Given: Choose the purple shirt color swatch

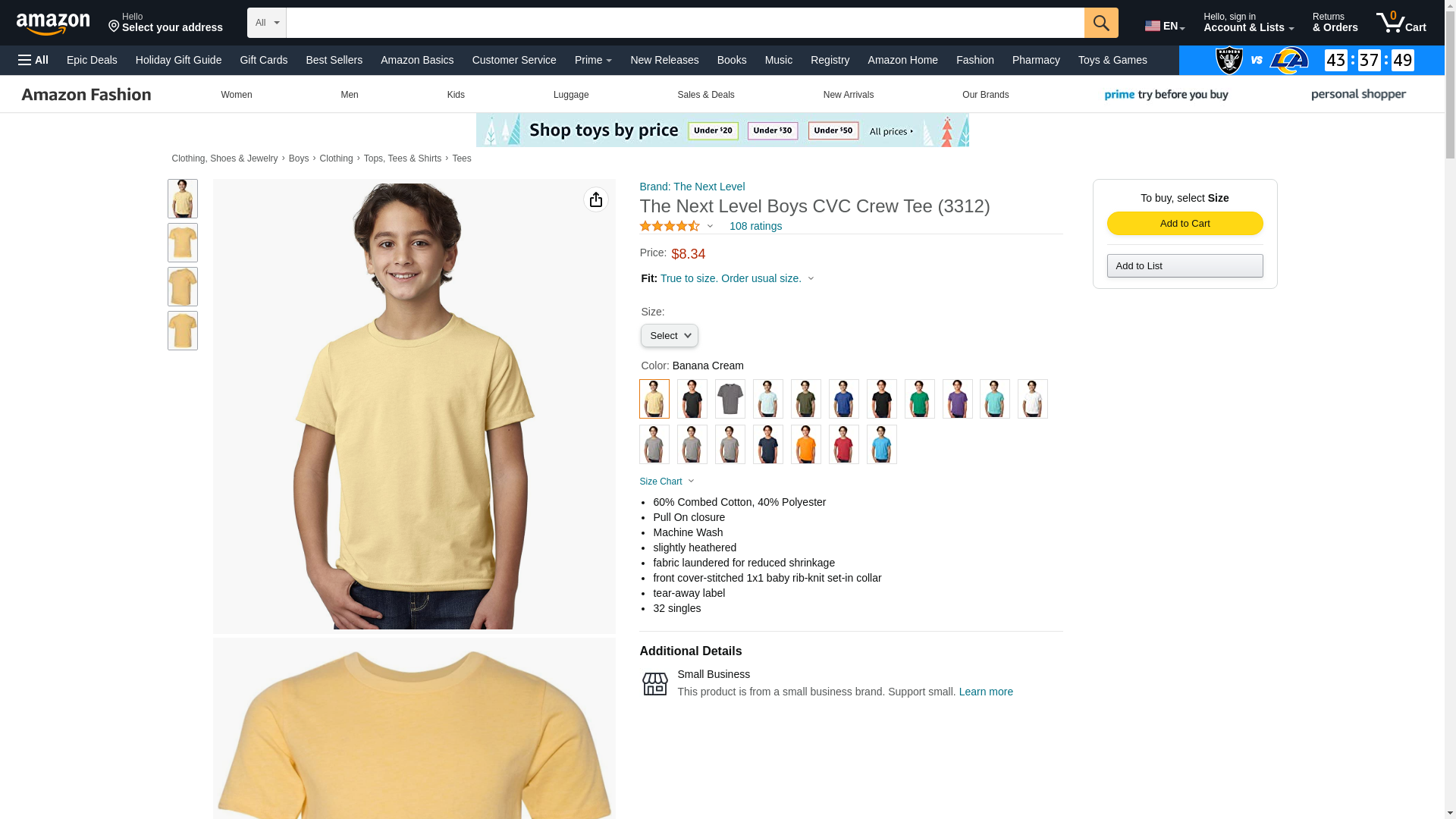Looking at the screenshot, I should click(x=957, y=399).
